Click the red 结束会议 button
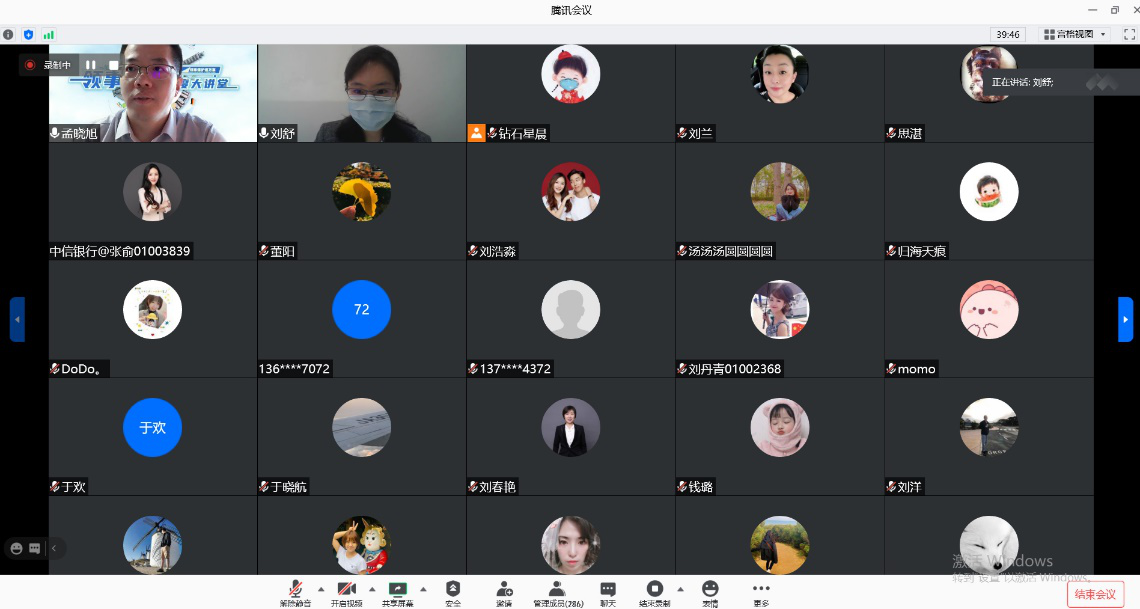This screenshot has width=1140, height=609. point(1095,594)
